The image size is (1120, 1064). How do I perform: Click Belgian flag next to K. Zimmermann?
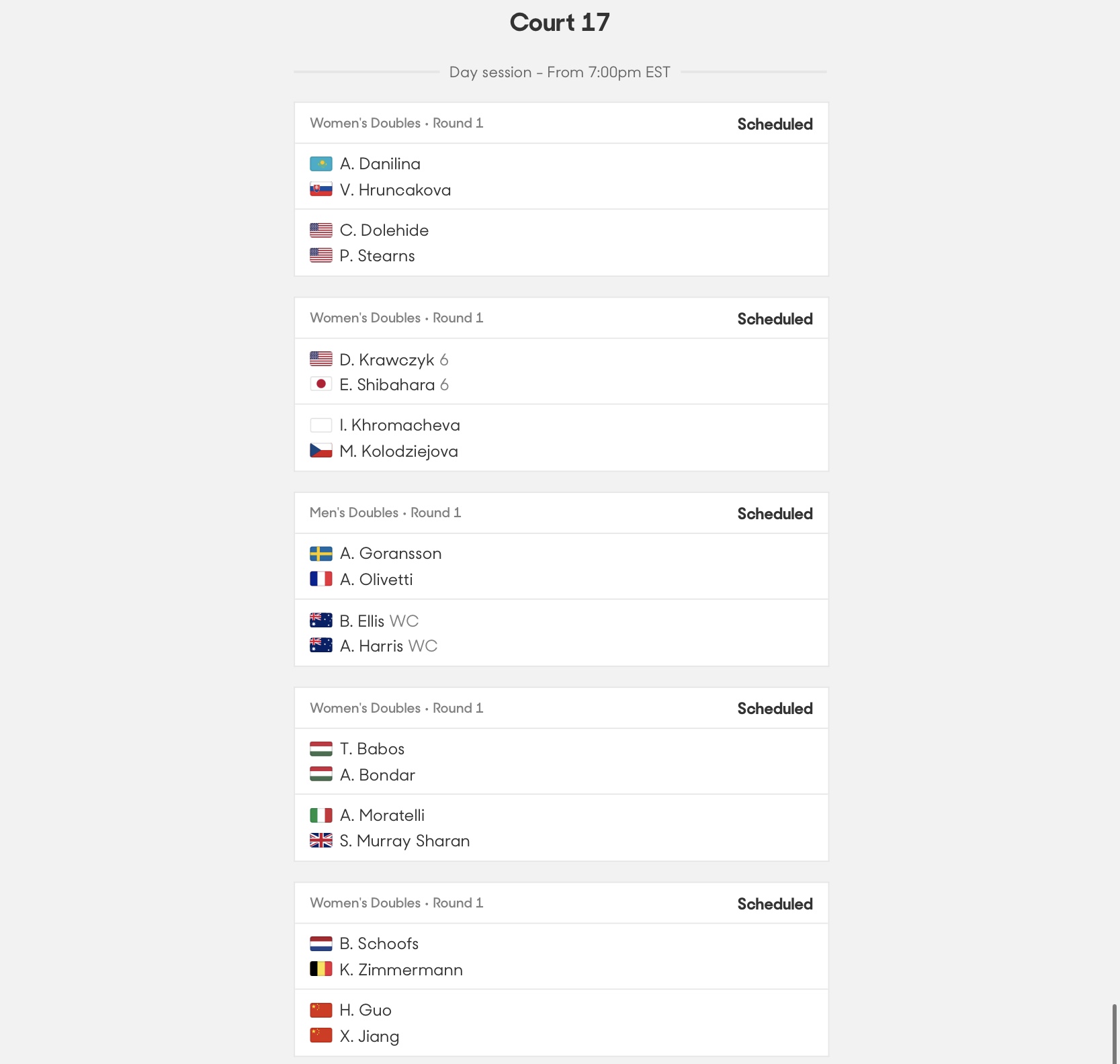tap(320, 969)
